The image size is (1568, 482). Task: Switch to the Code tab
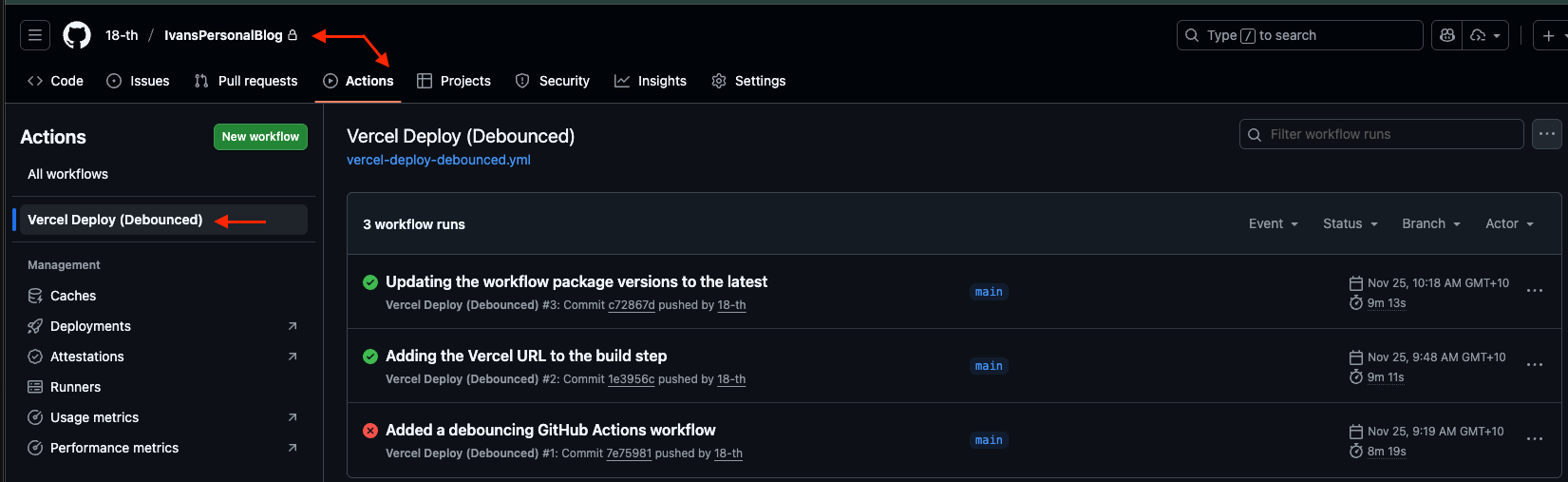56,81
